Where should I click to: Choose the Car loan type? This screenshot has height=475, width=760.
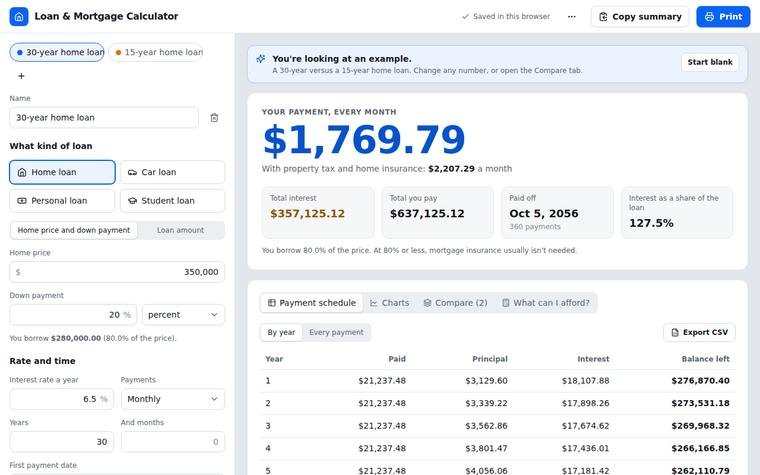pos(173,172)
